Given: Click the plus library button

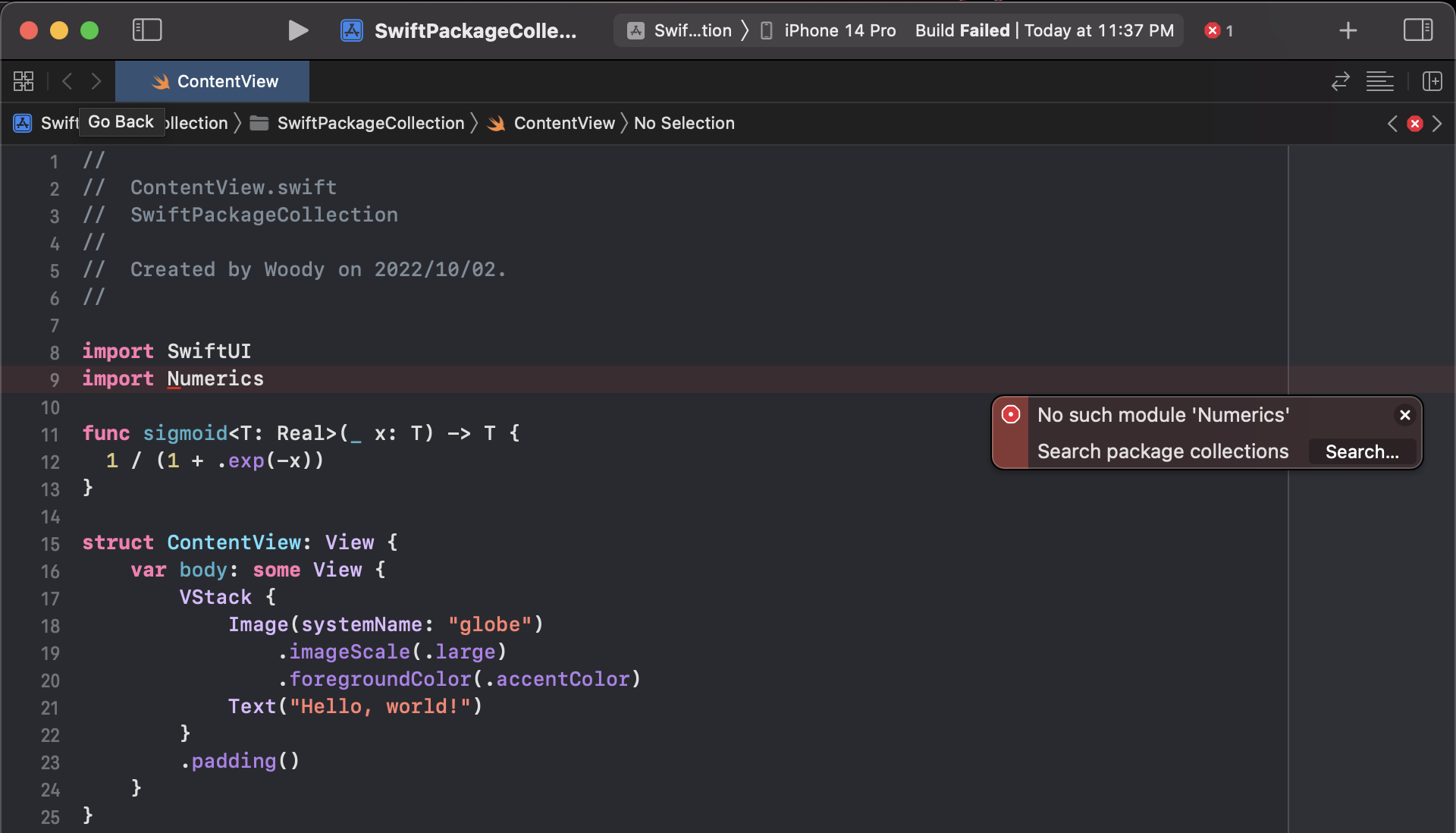Looking at the screenshot, I should tap(1348, 30).
